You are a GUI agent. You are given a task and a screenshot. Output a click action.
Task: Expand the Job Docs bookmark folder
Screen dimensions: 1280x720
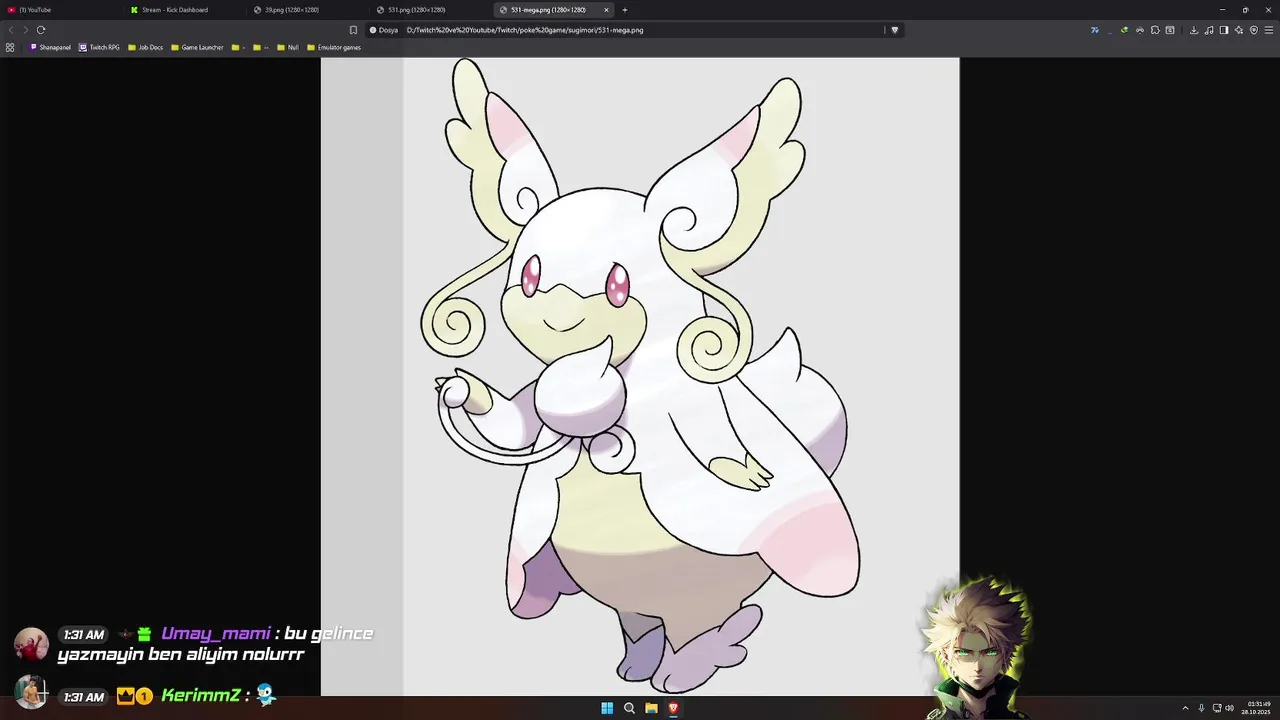click(x=146, y=47)
